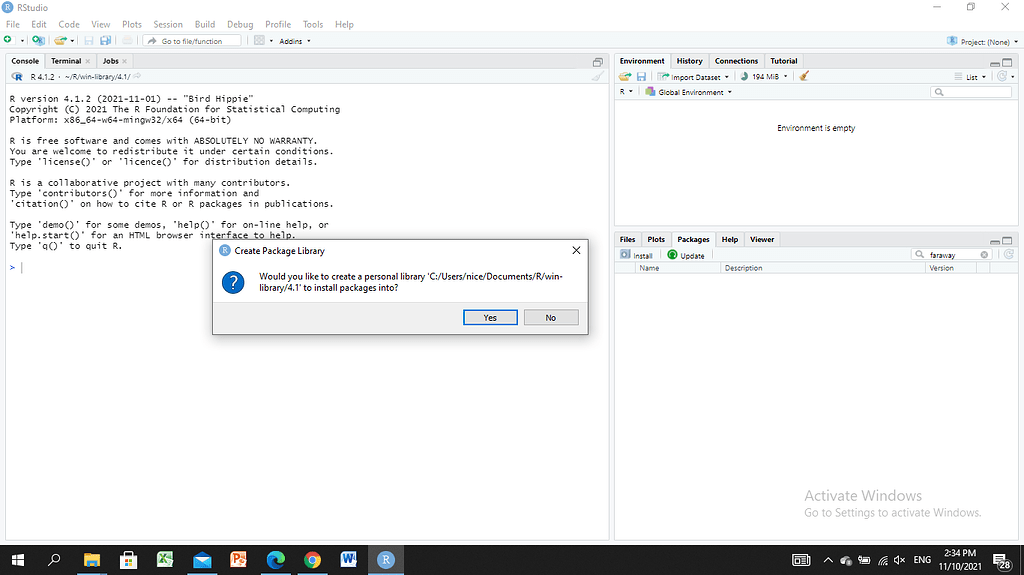
Task: Open the New File dropdown arrow
Action: click(x=22, y=41)
